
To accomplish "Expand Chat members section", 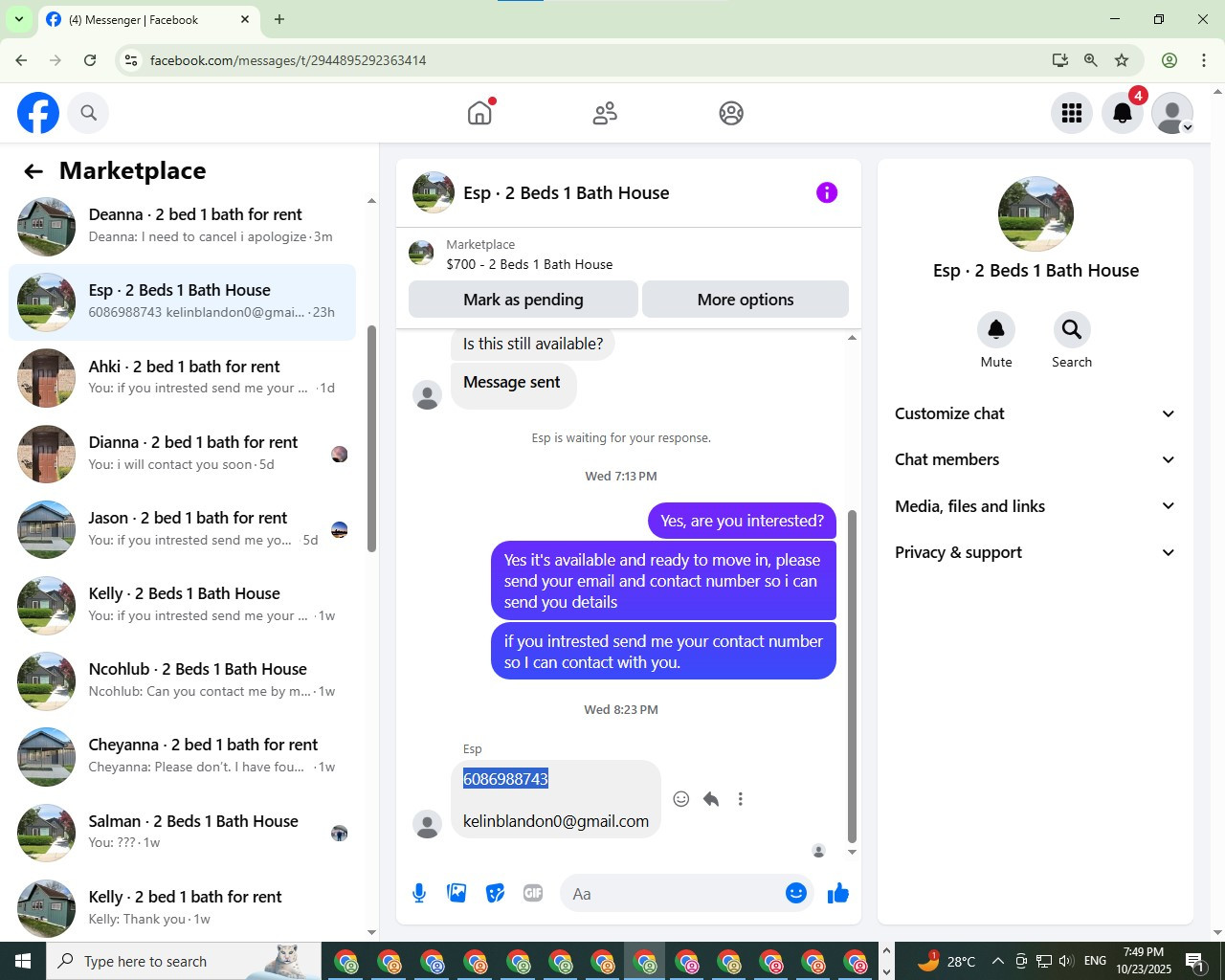I will click(x=1035, y=459).
